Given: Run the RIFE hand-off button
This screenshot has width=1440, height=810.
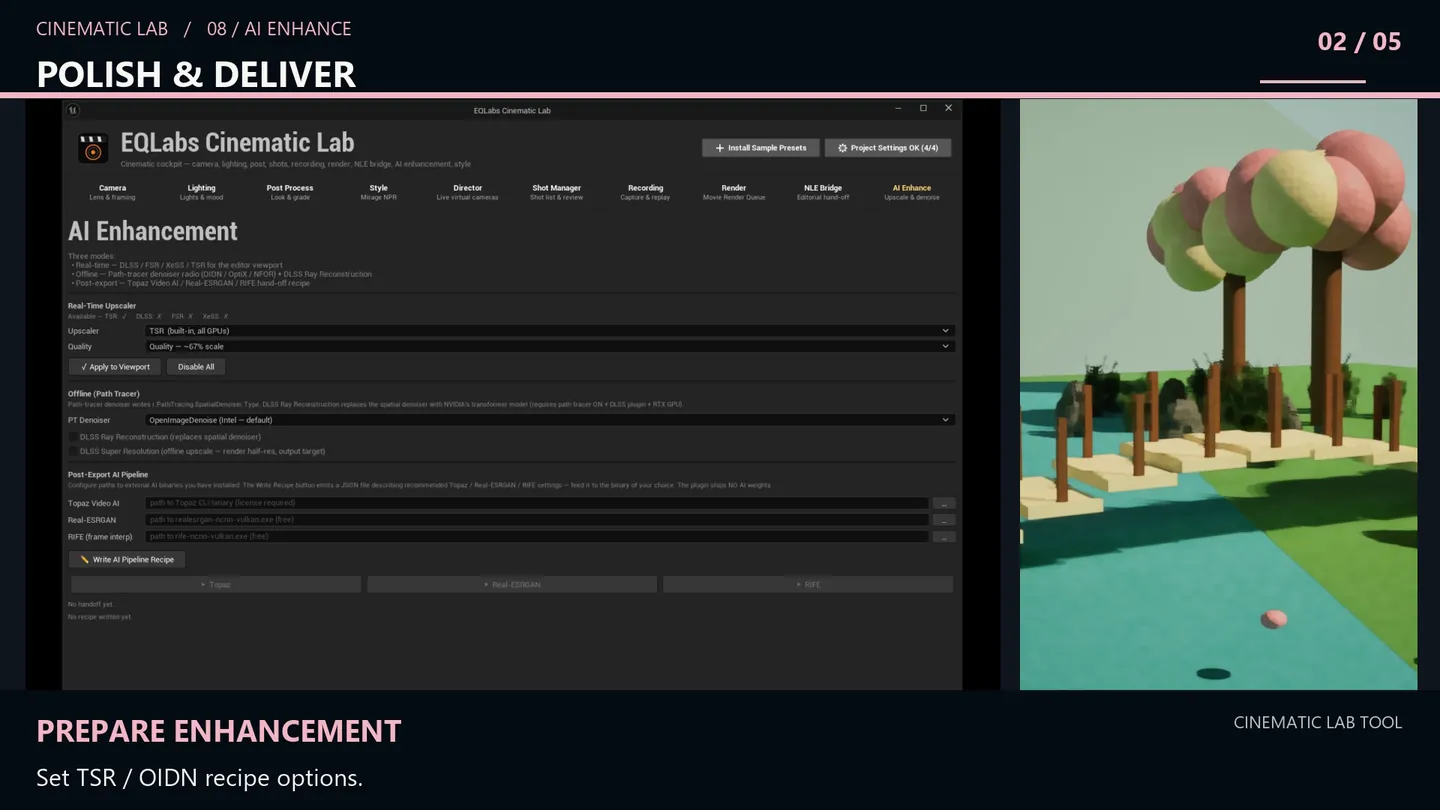Looking at the screenshot, I should click(808, 585).
